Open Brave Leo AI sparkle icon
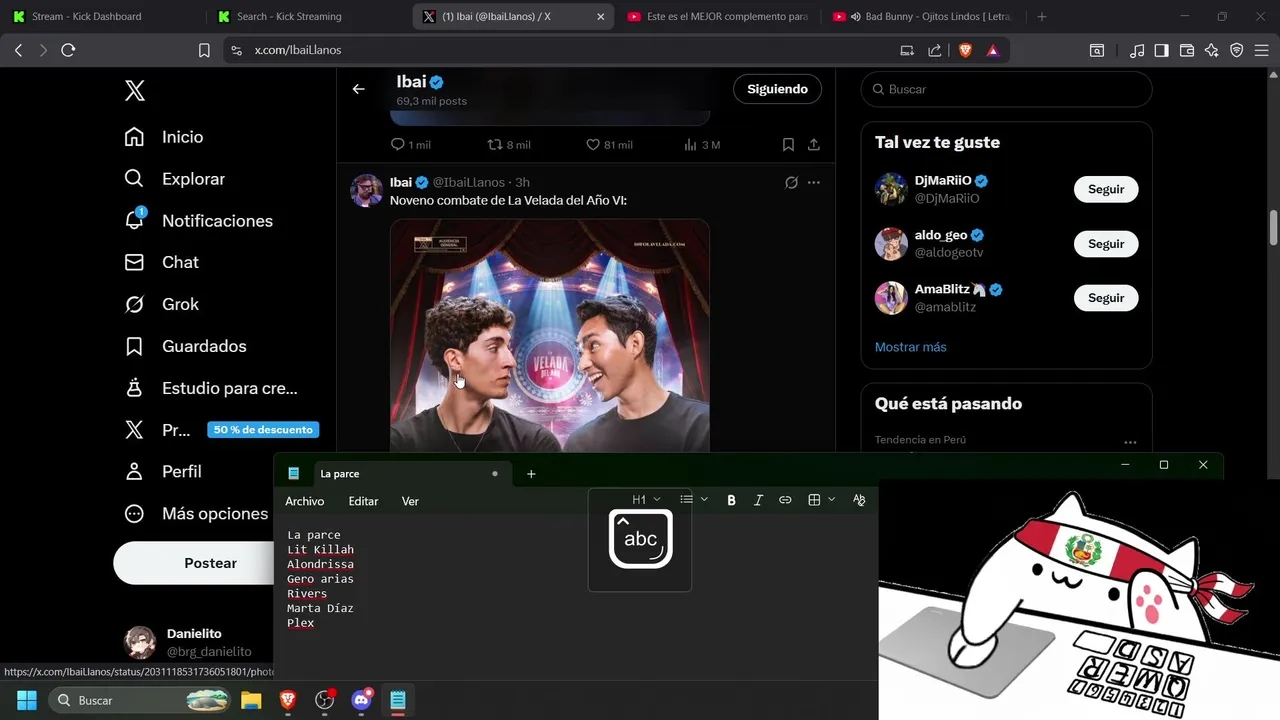 pyautogui.click(x=1212, y=50)
